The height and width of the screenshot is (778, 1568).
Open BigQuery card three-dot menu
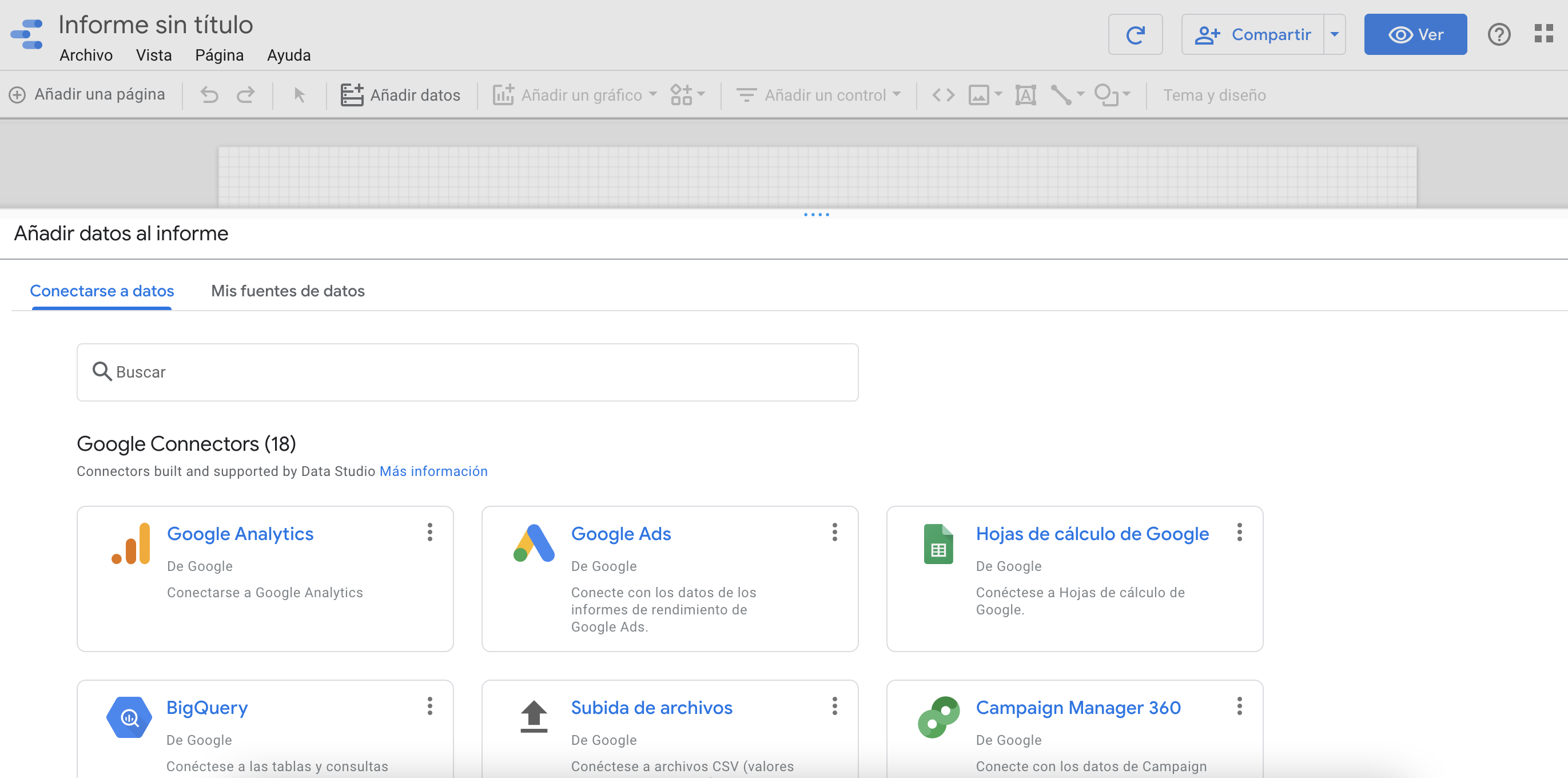tap(429, 706)
